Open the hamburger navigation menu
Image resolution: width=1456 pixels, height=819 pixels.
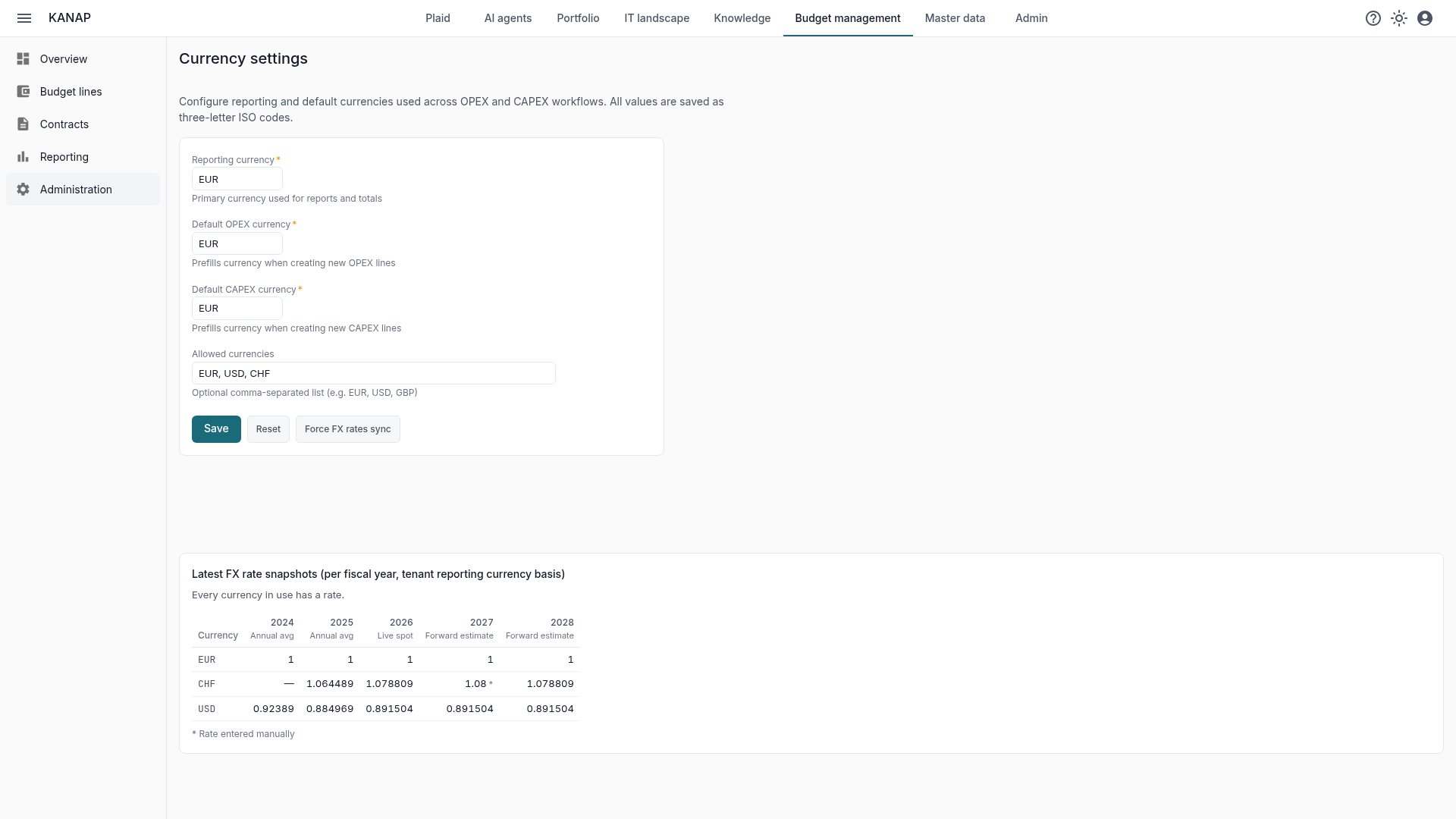pos(24,18)
